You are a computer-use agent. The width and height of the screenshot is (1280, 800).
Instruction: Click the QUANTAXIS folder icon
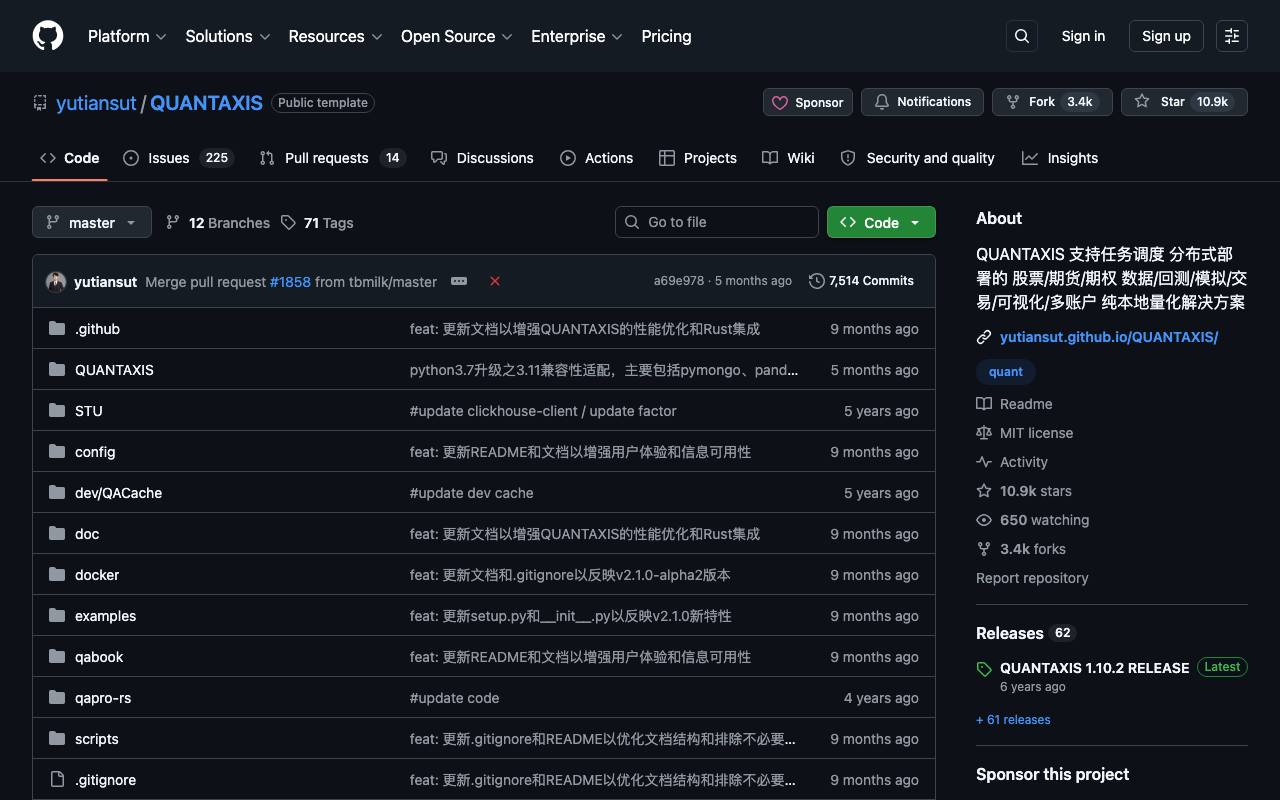coord(57,370)
